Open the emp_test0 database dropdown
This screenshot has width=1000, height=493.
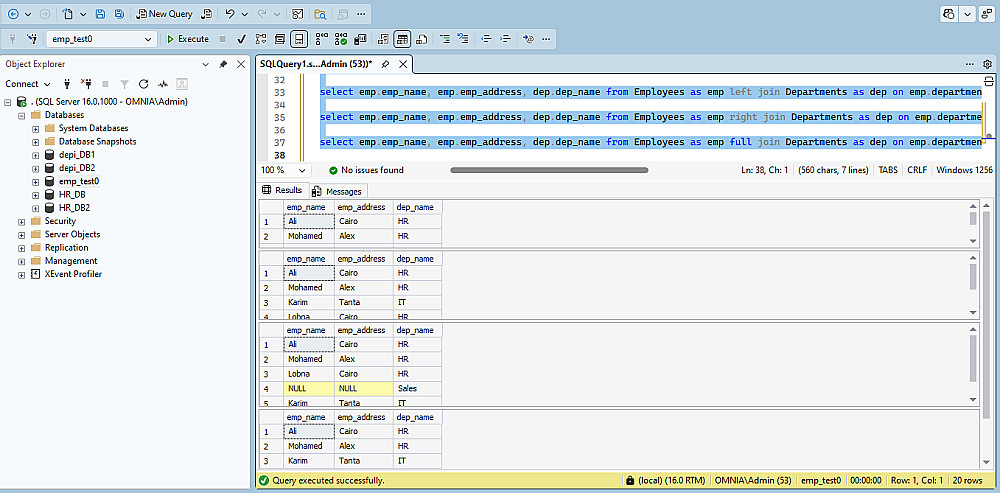[x=149, y=39]
